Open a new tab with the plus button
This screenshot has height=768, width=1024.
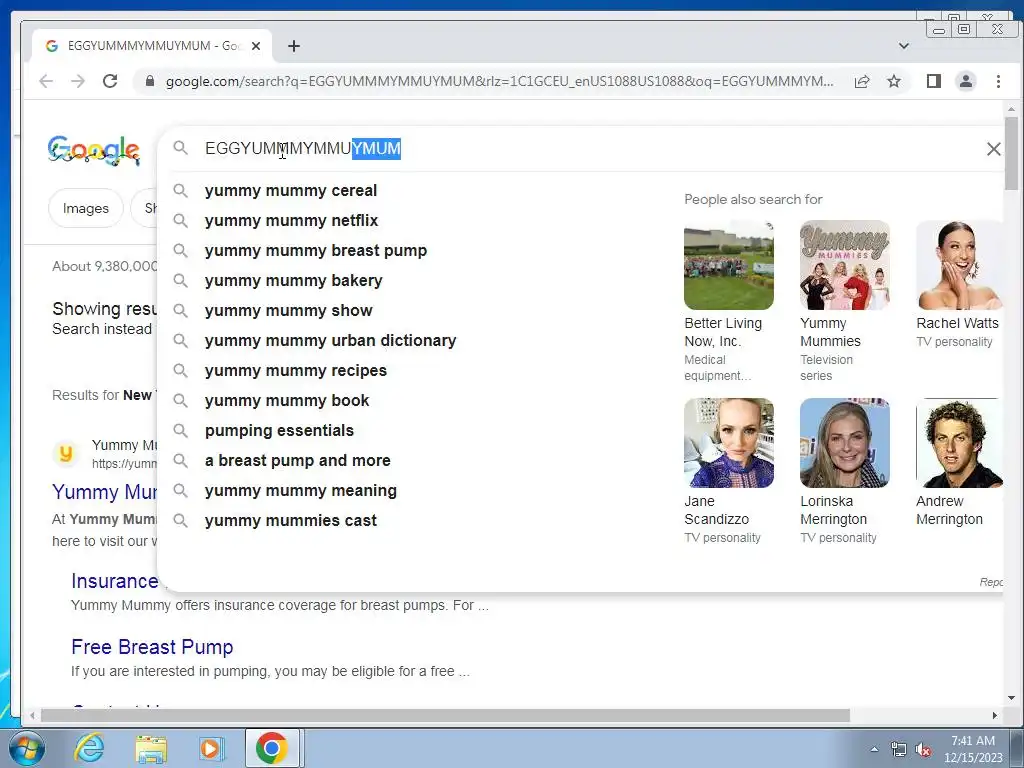(x=294, y=46)
